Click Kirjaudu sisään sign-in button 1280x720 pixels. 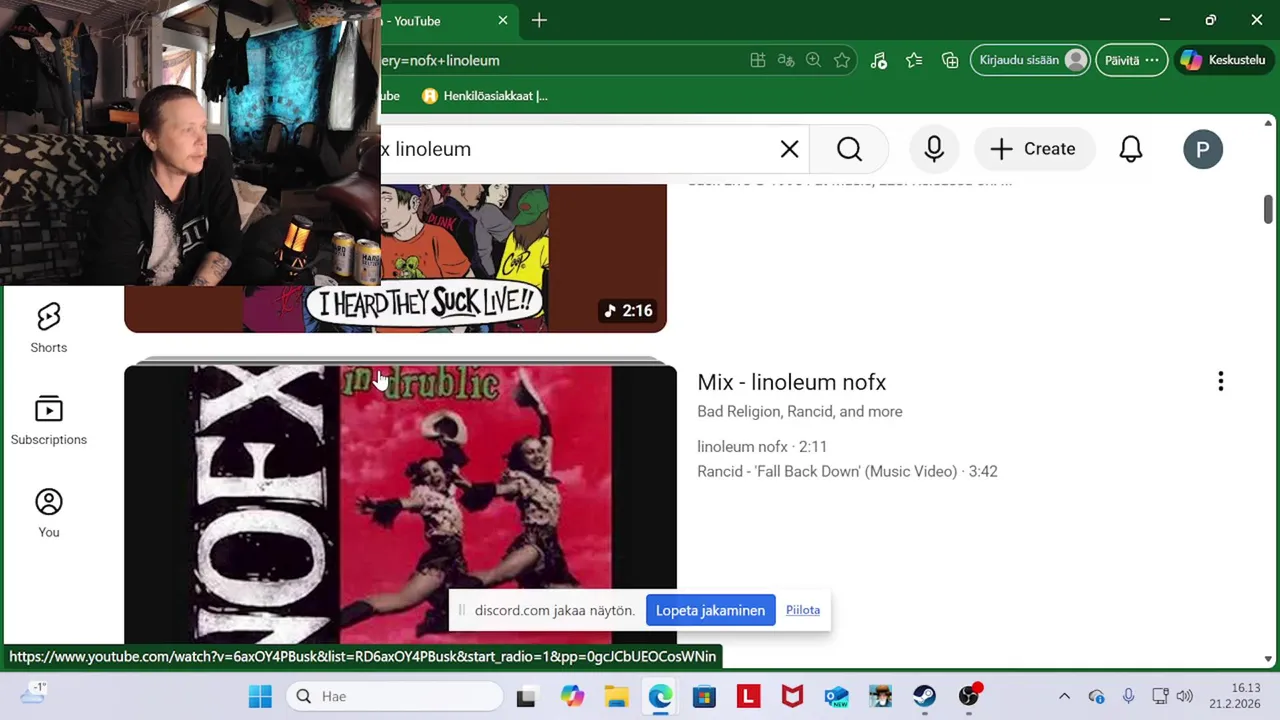tap(1030, 60)
